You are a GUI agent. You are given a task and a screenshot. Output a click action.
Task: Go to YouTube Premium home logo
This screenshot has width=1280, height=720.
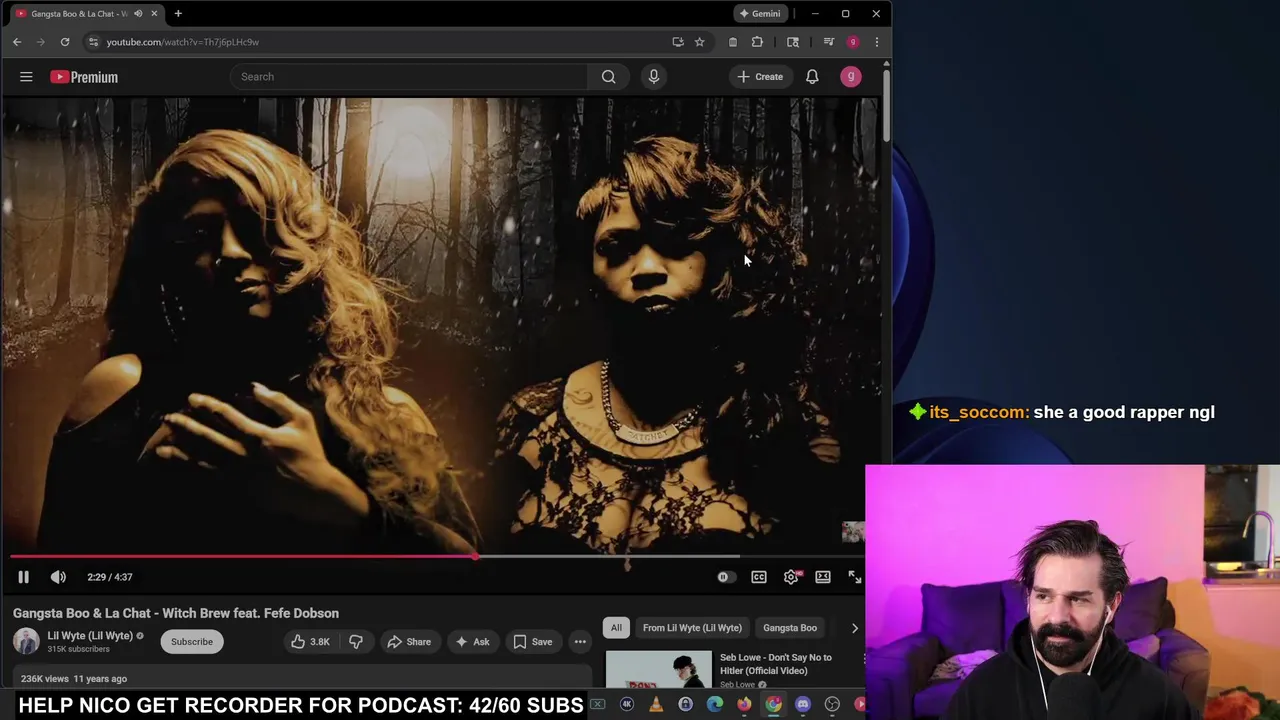pyautogui.click(x=84, y=77)
